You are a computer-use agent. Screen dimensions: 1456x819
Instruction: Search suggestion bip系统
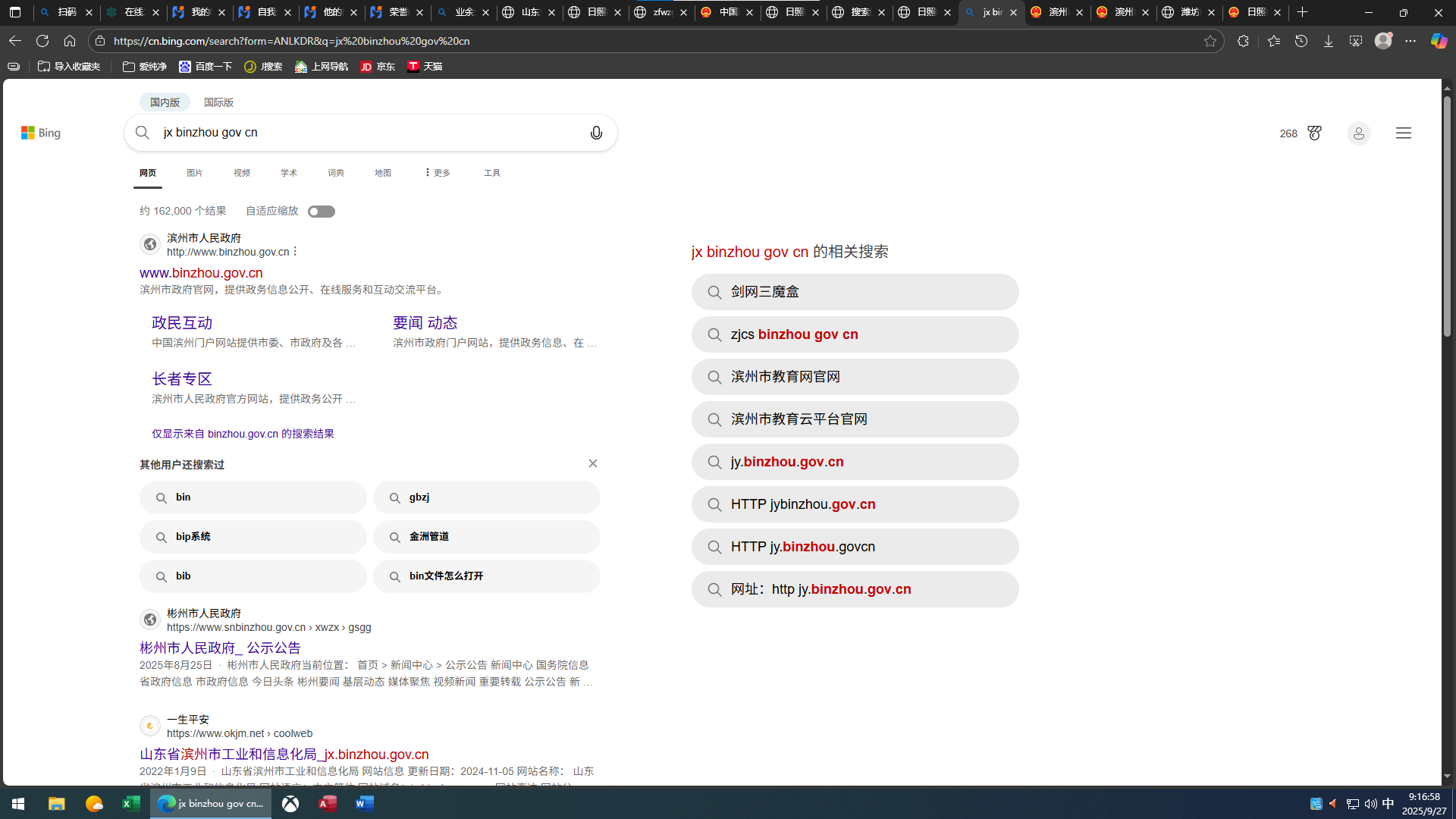point(253,537)
